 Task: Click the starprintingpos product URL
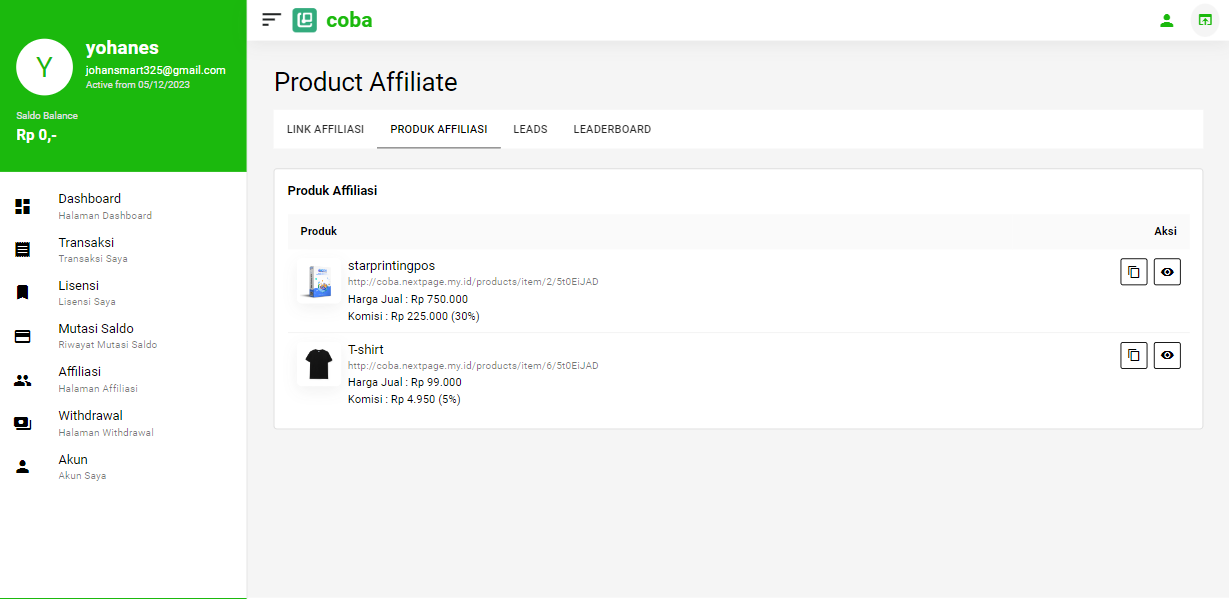click(473, 282)
